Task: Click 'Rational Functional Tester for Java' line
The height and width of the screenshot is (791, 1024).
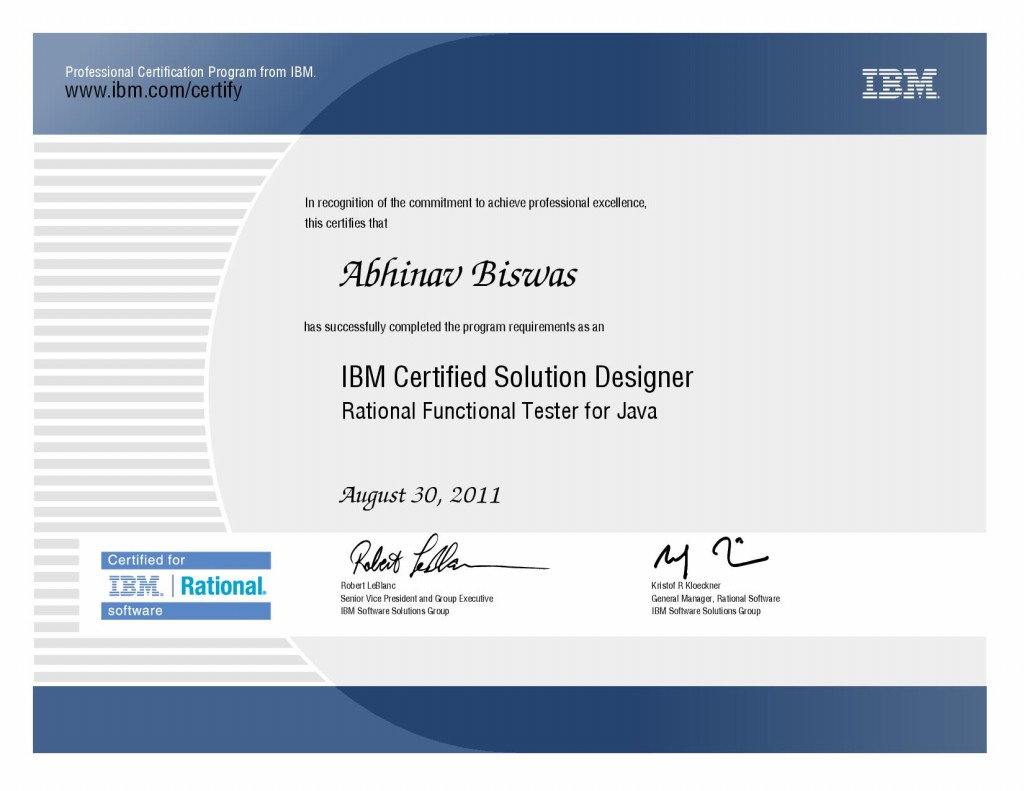Action: point(499,412)
